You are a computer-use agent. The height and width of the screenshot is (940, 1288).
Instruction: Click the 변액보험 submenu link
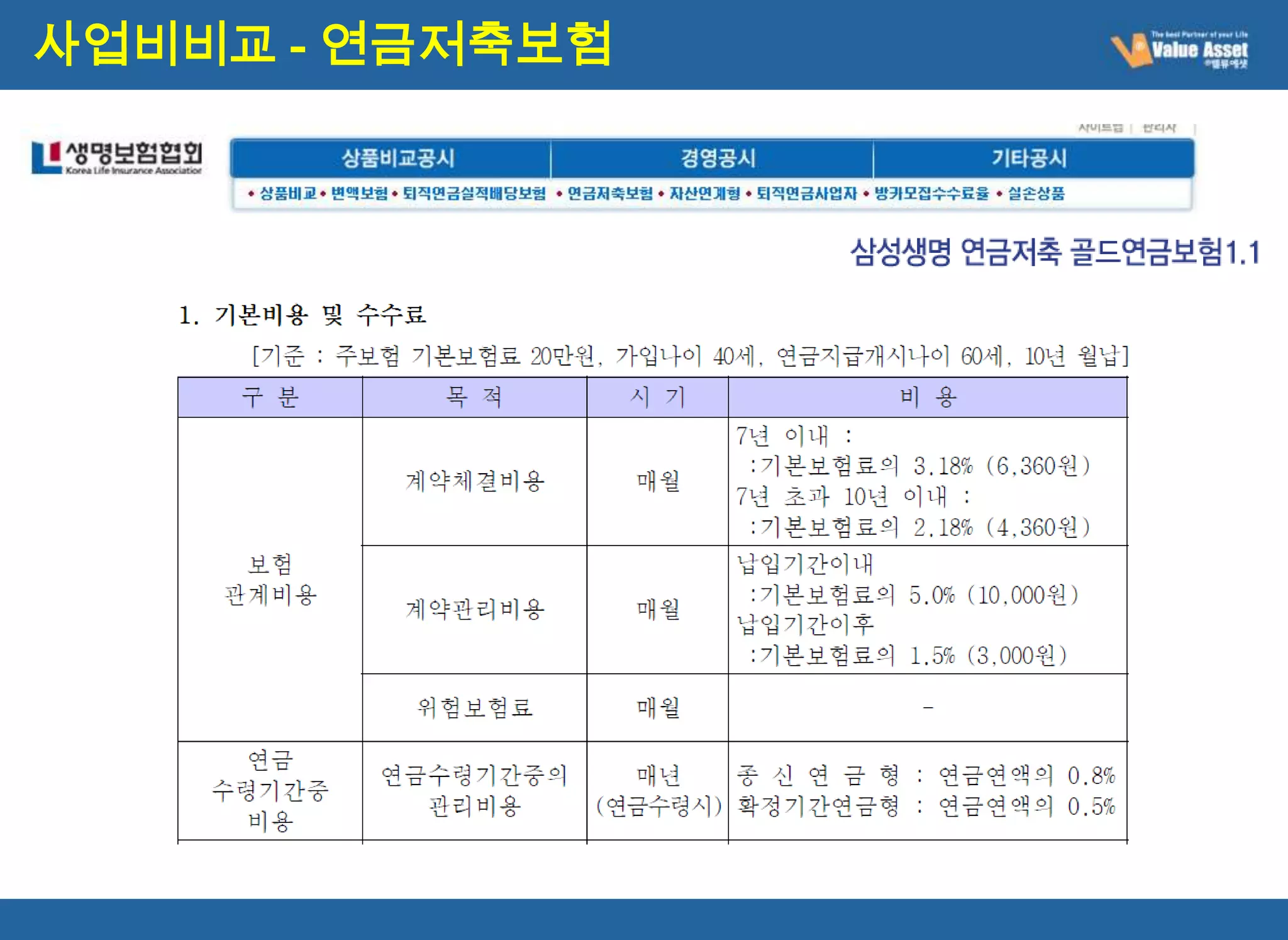tap(360, 193)
